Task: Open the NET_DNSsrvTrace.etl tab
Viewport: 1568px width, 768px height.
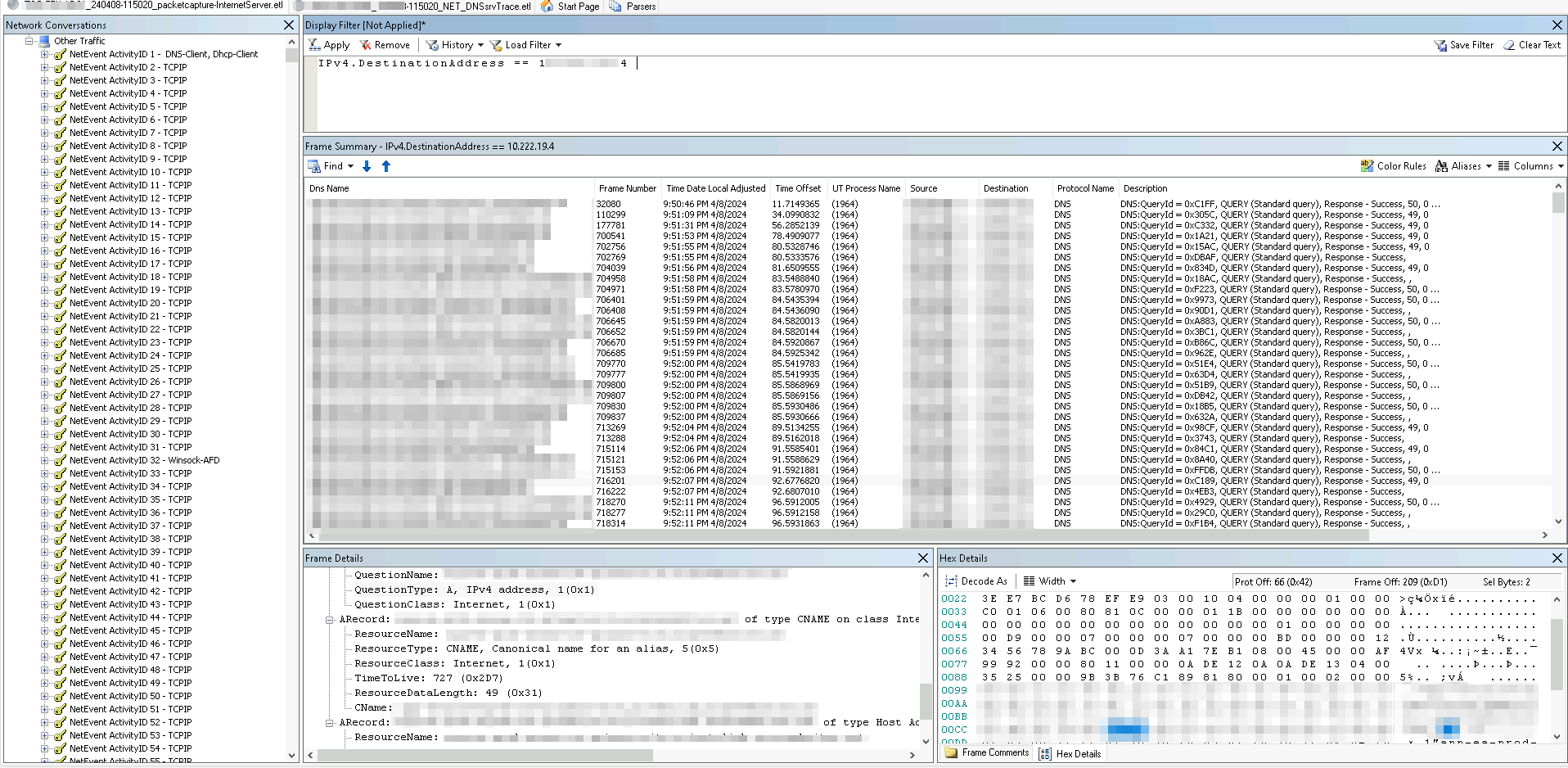Action: [x=413, y=6]
